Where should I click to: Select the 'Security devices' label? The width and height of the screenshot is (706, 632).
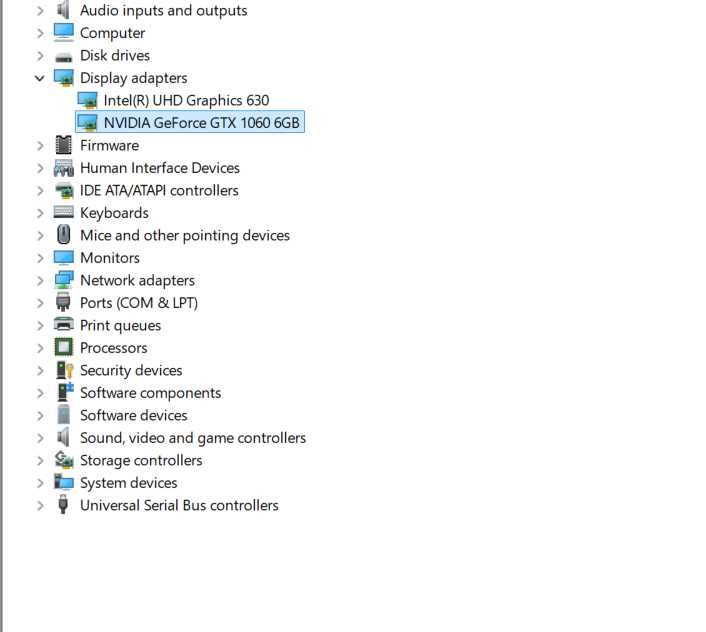click(131, 370)
